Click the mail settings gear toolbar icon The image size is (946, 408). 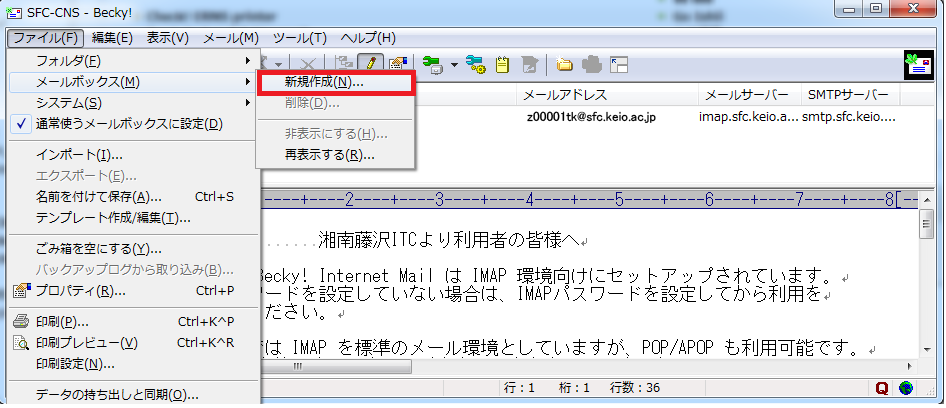tap(474, 64)
